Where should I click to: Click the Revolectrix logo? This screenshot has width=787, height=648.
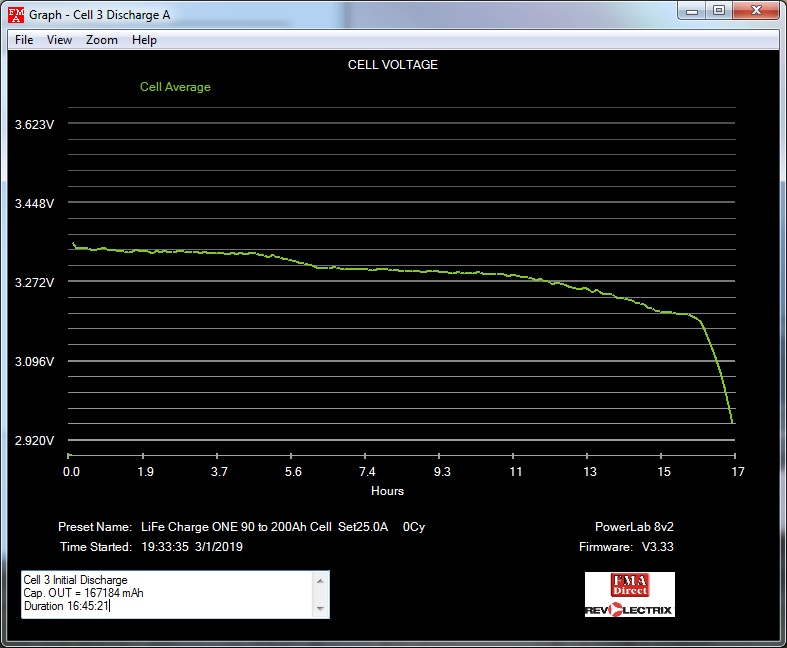coord(629,609)
